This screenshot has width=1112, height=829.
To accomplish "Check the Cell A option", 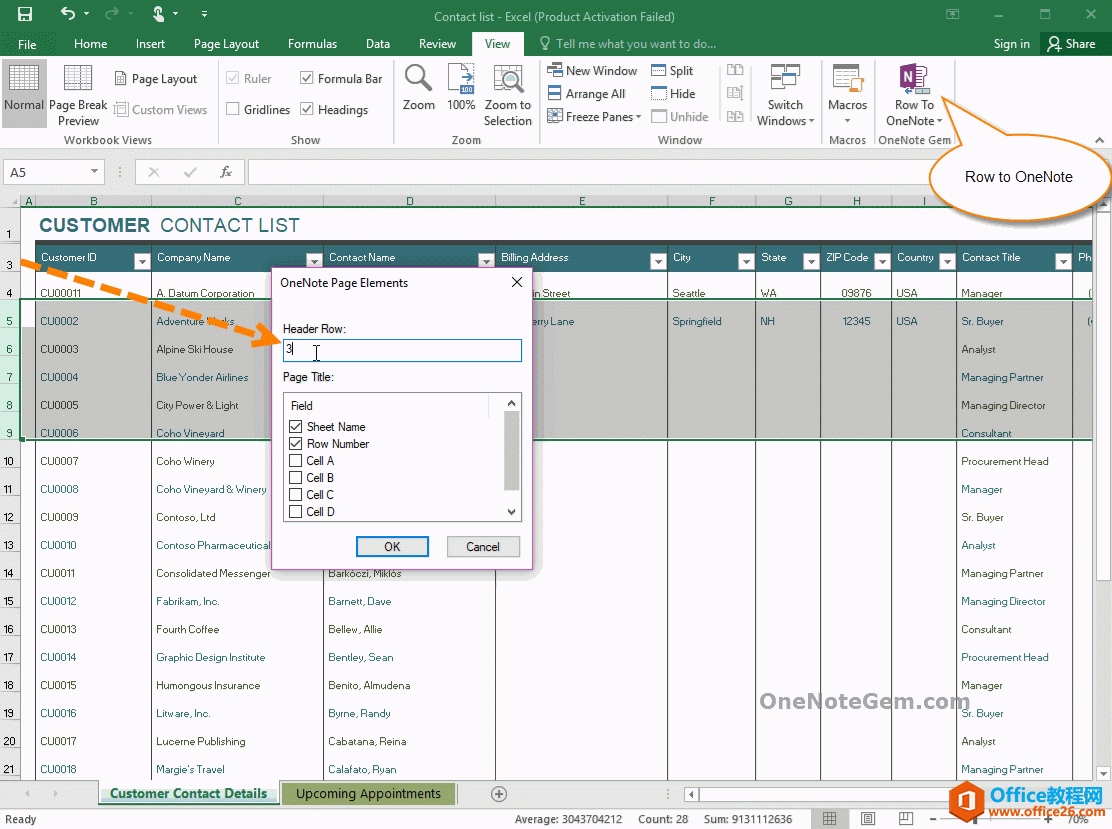I will [295, 460].
